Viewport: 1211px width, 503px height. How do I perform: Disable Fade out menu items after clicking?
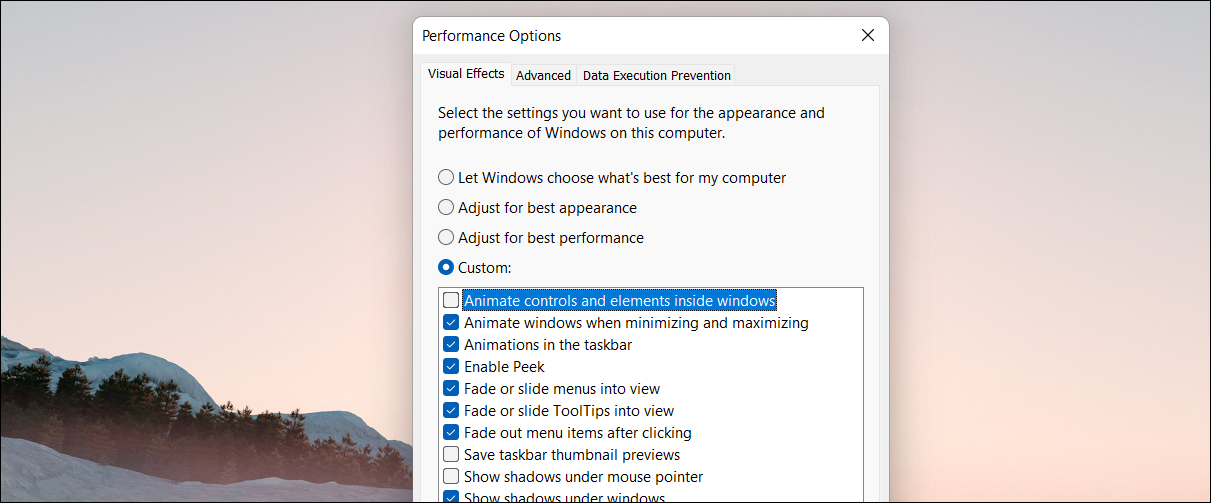tap(452, 433)
